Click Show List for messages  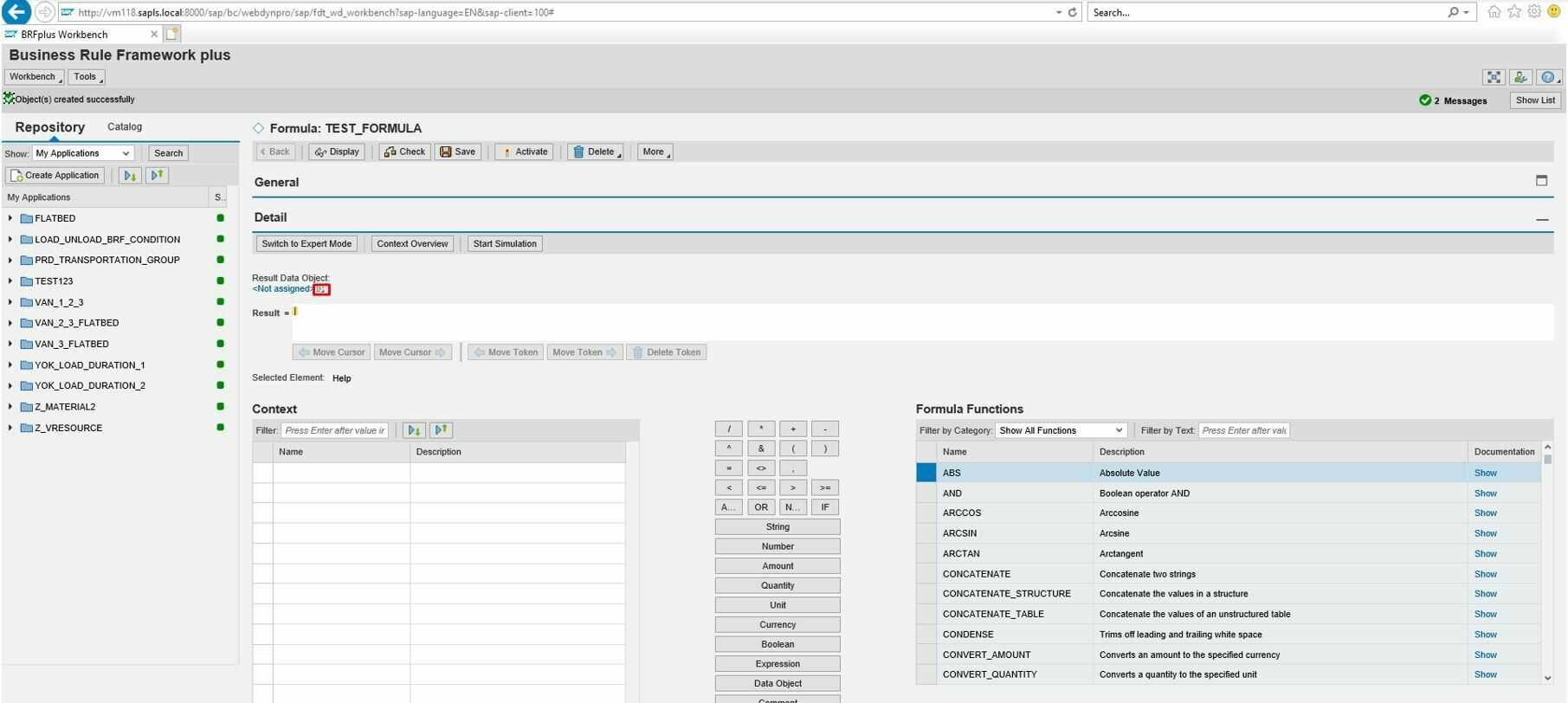point(1535,100)
